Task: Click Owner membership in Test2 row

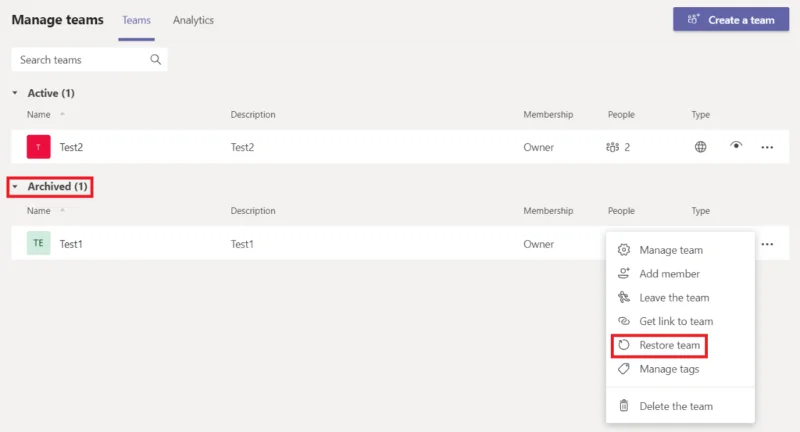Action: [x=538, y=147]
